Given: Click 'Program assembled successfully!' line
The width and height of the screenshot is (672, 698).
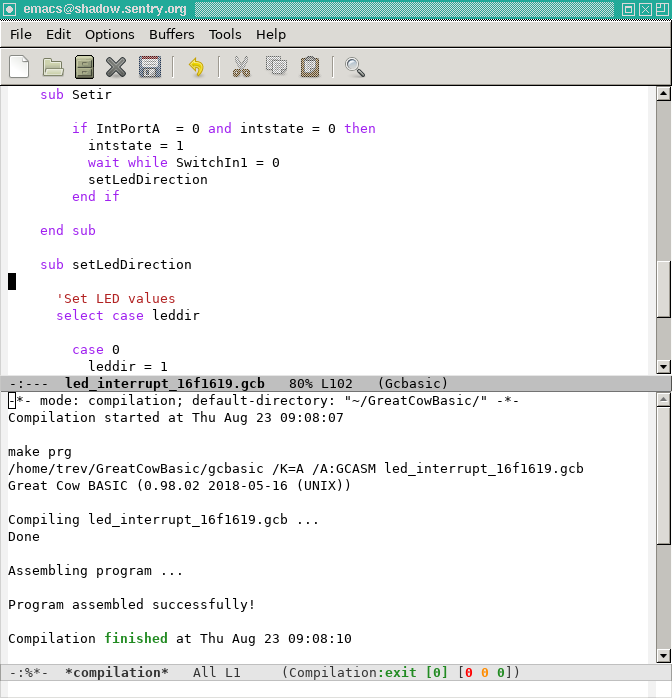Looking at the screenshot, I should click(x=131, y=604).
